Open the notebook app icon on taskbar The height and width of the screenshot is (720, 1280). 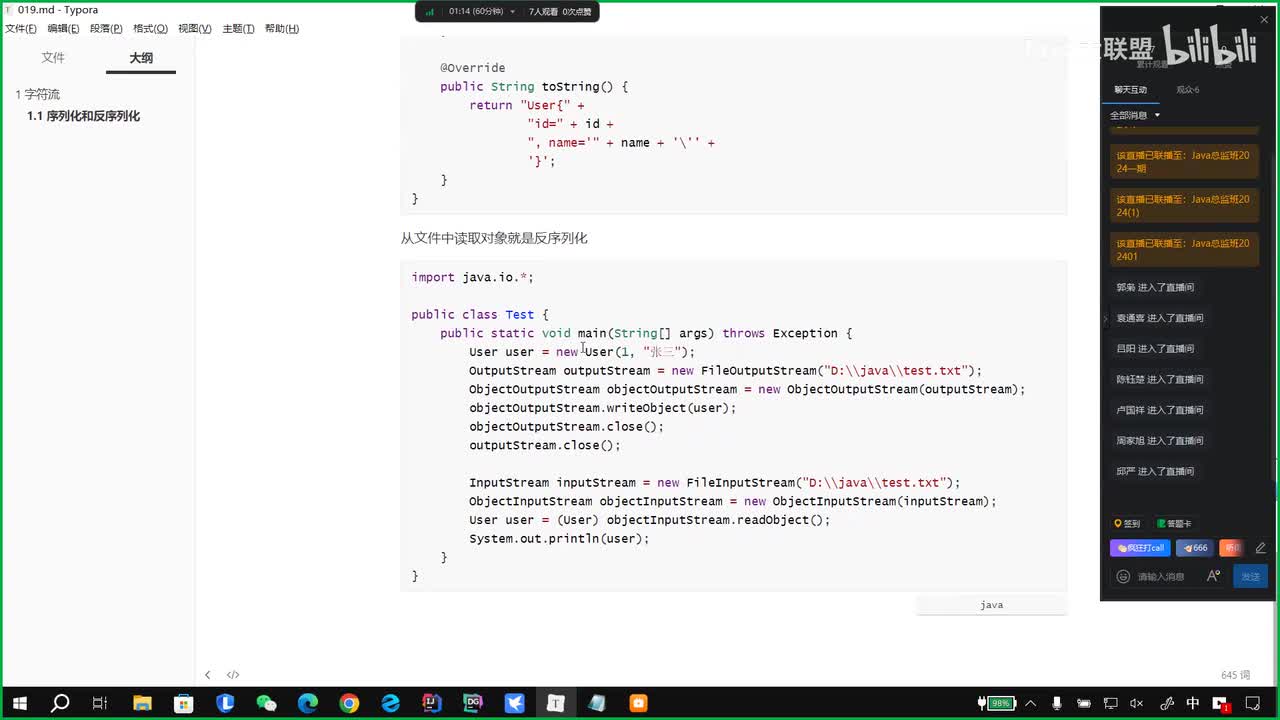[x=597, y=703]
